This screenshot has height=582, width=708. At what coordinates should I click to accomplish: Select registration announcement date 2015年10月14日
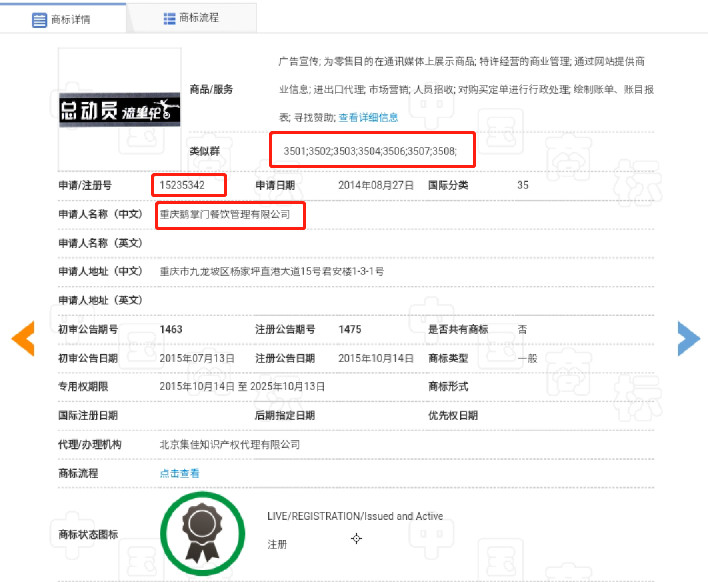376,358
